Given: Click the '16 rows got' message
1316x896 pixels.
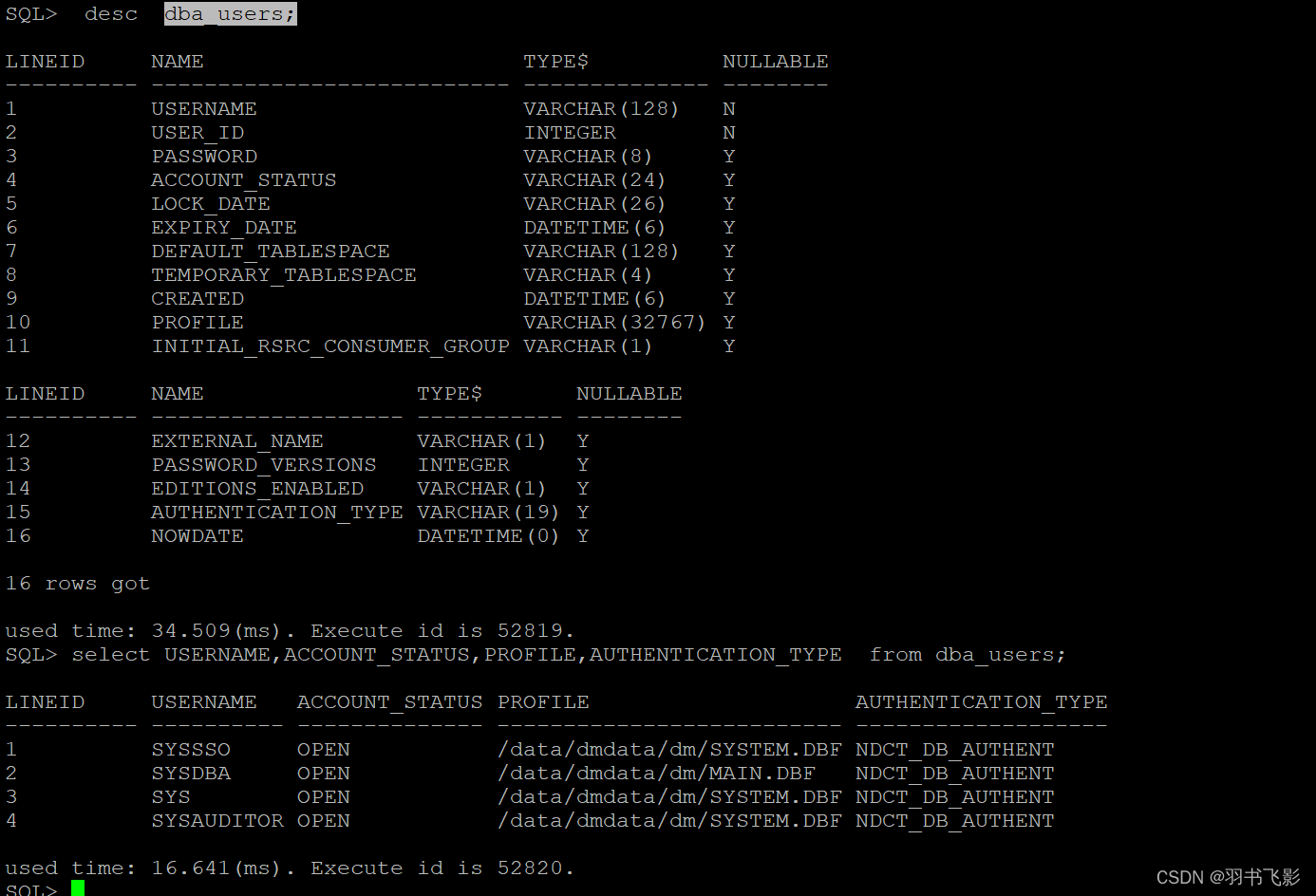Looking at the screenshot, I should tap(78, 584).
